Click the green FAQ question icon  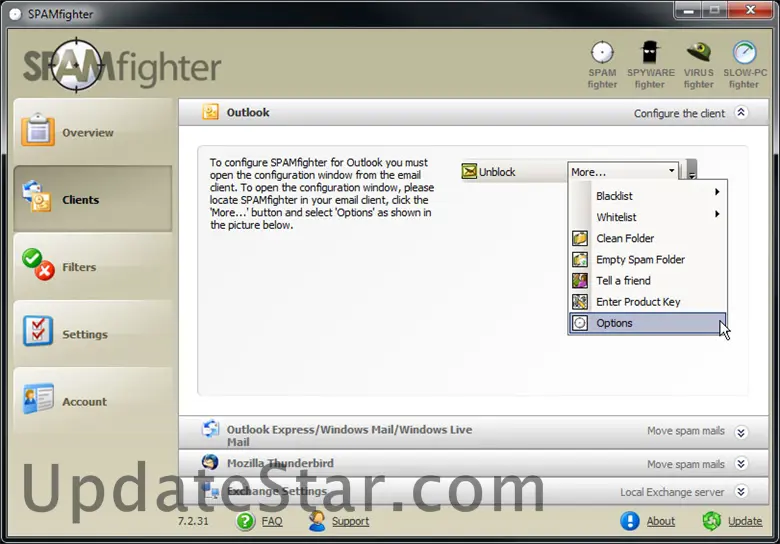tap(245, 521)
